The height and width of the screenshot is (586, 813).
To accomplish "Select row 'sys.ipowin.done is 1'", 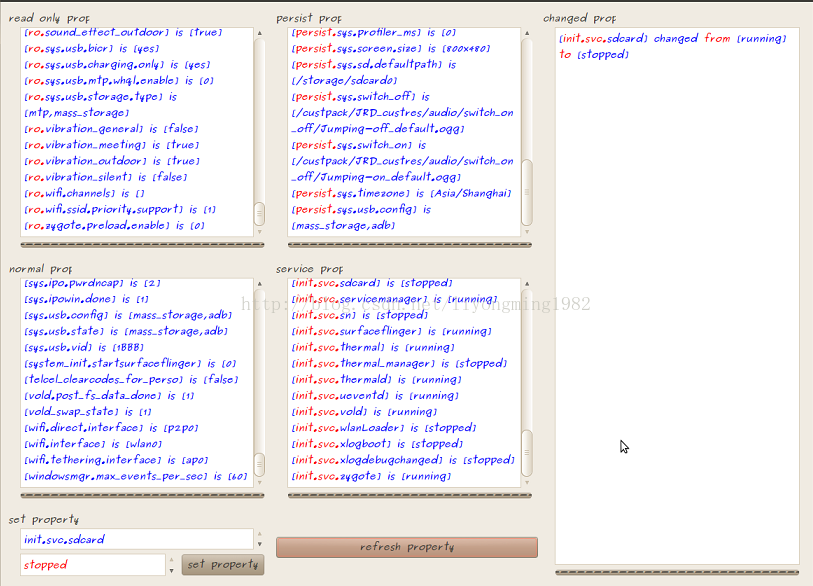I will (x=87, y=299).
